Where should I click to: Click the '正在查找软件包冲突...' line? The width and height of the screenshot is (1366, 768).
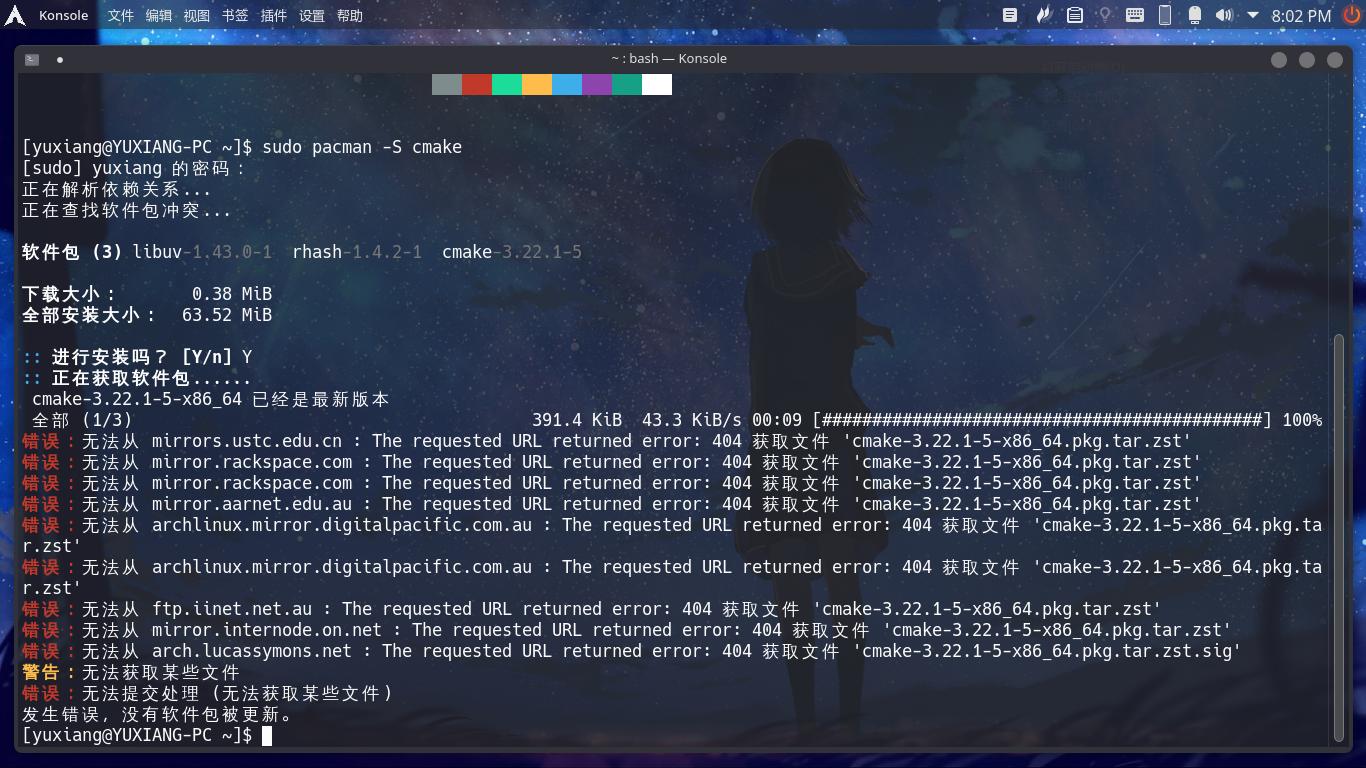click(127, 210)
